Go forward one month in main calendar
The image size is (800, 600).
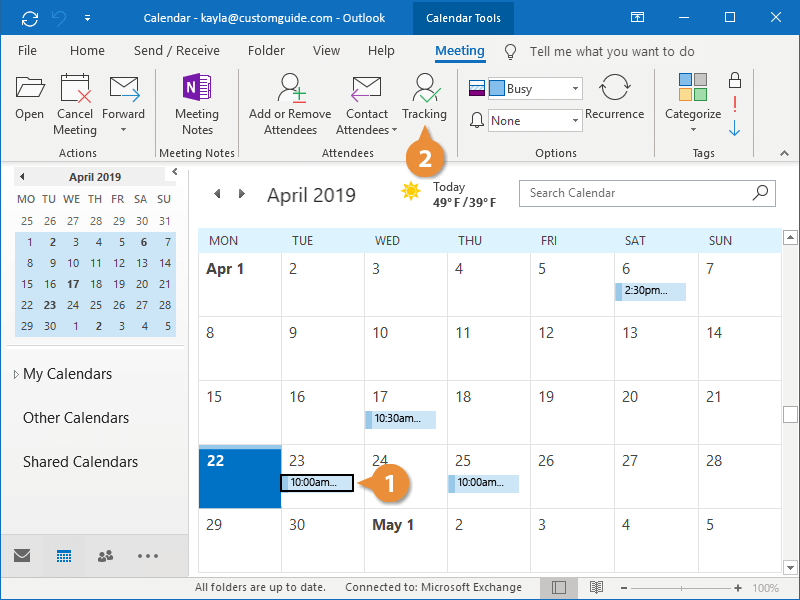(x=242, y=194)
